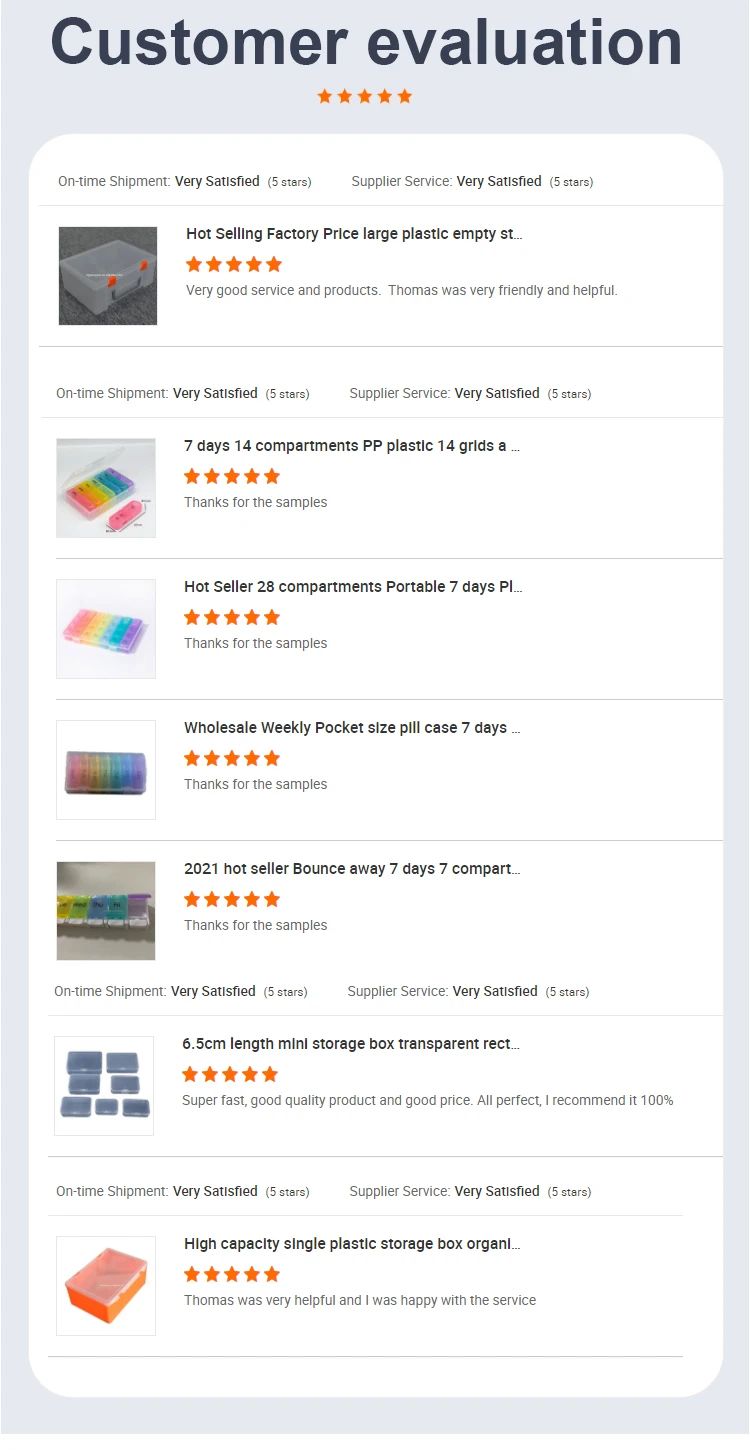Screen dimensions: 750x1450
Task: Click star rating of High capacity storage box
Action: [232, 1275]
